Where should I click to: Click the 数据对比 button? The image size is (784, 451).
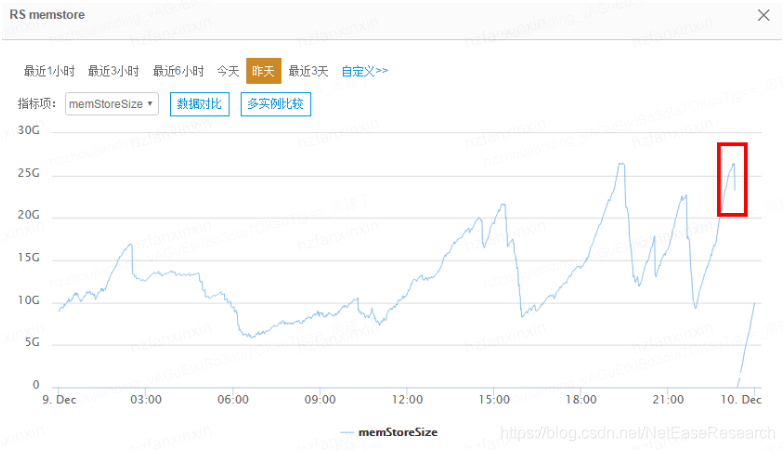pyautogui.click(x=200, y=104)
